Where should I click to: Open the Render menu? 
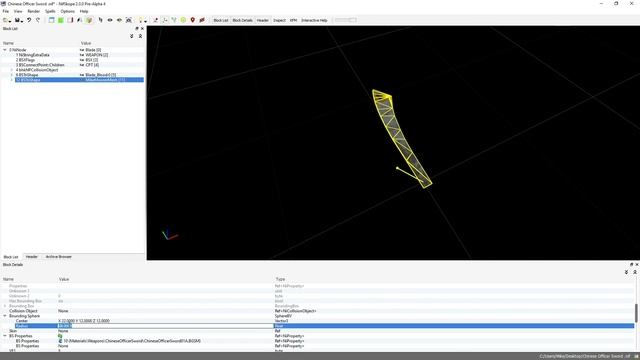pos(33,11)
